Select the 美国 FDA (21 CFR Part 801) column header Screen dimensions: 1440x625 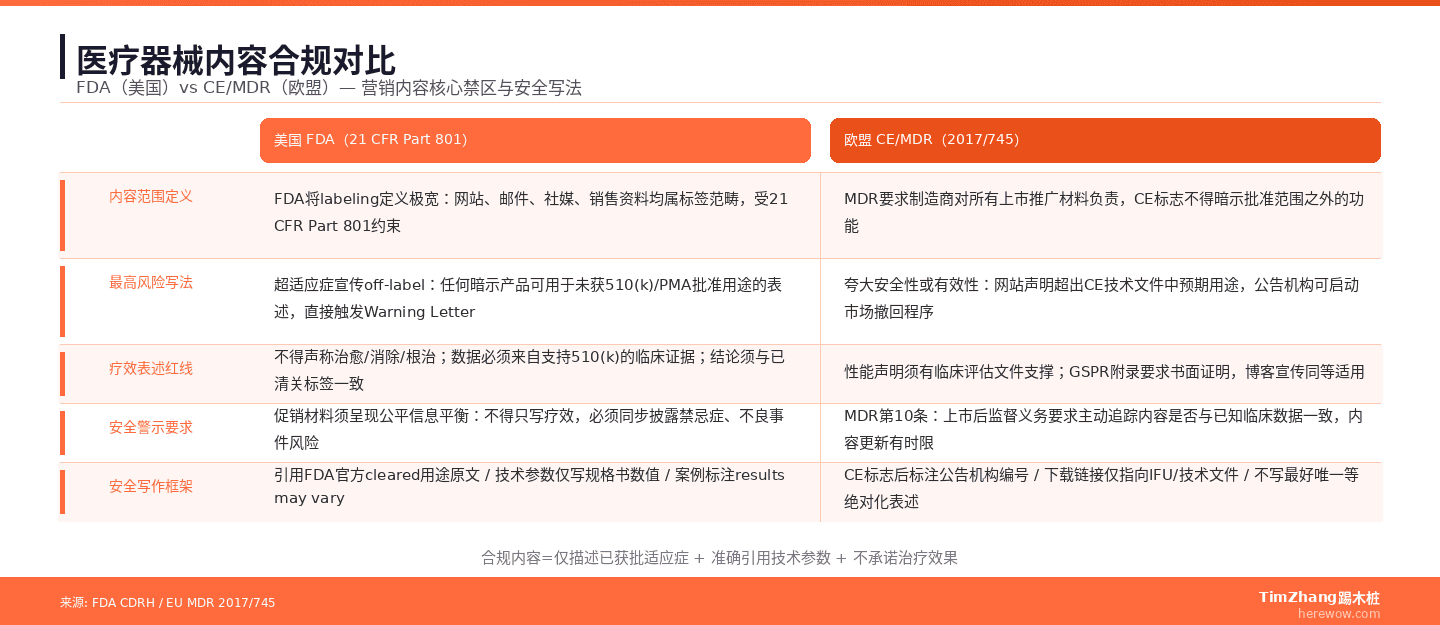tap(535, 140)
